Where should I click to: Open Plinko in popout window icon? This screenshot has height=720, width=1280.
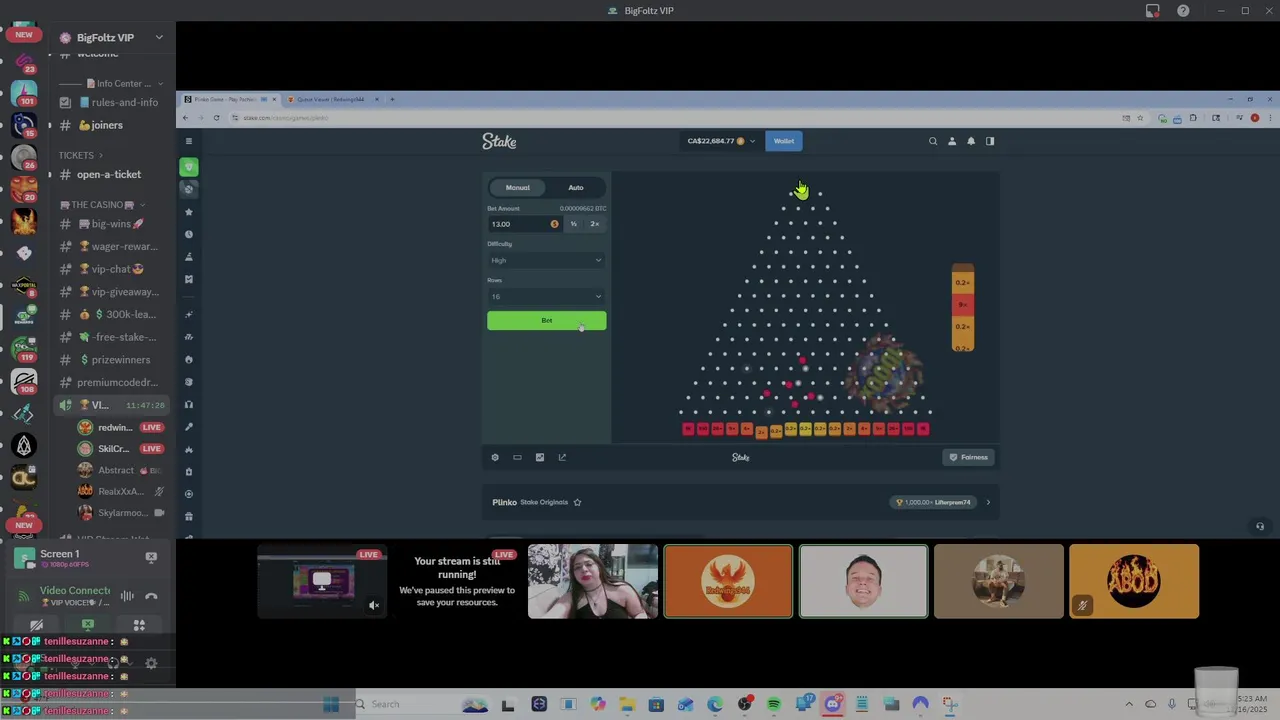click(x=562, y=457)
